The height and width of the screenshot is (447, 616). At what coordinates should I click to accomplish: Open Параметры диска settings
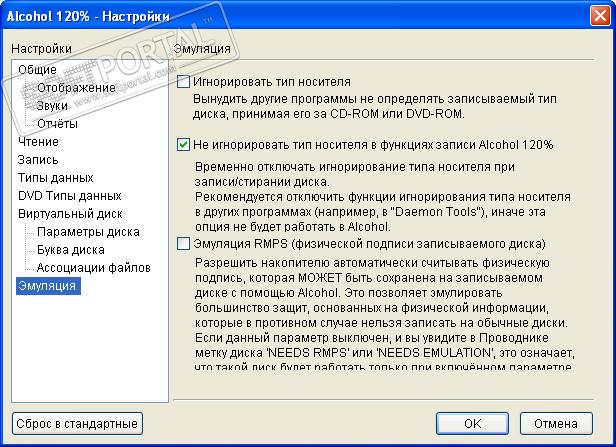(88, 232)
